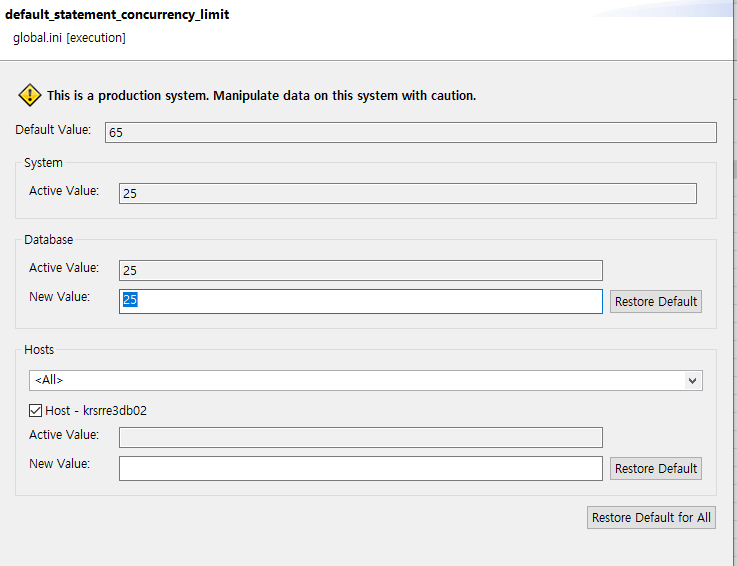This screenshot has width=737, height=566.
Task: Click the System Active Value field
Action: pyautogui.click(x=408, y=194)
